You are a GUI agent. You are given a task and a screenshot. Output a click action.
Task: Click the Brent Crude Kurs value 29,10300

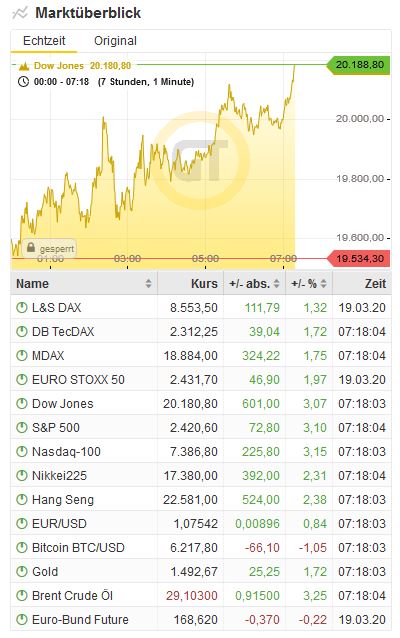[x=192, y=596]
